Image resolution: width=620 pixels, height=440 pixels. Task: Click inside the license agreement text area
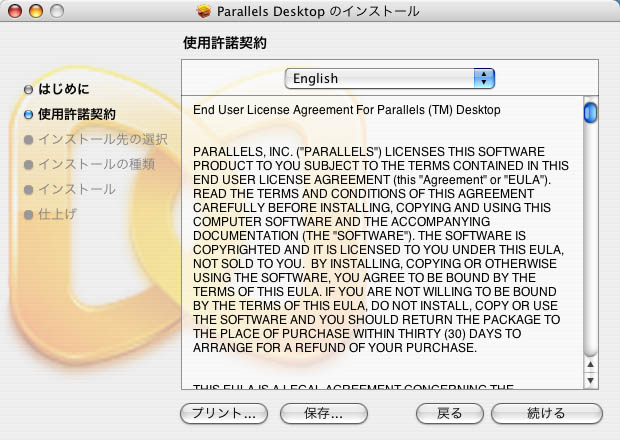point(380,250)
